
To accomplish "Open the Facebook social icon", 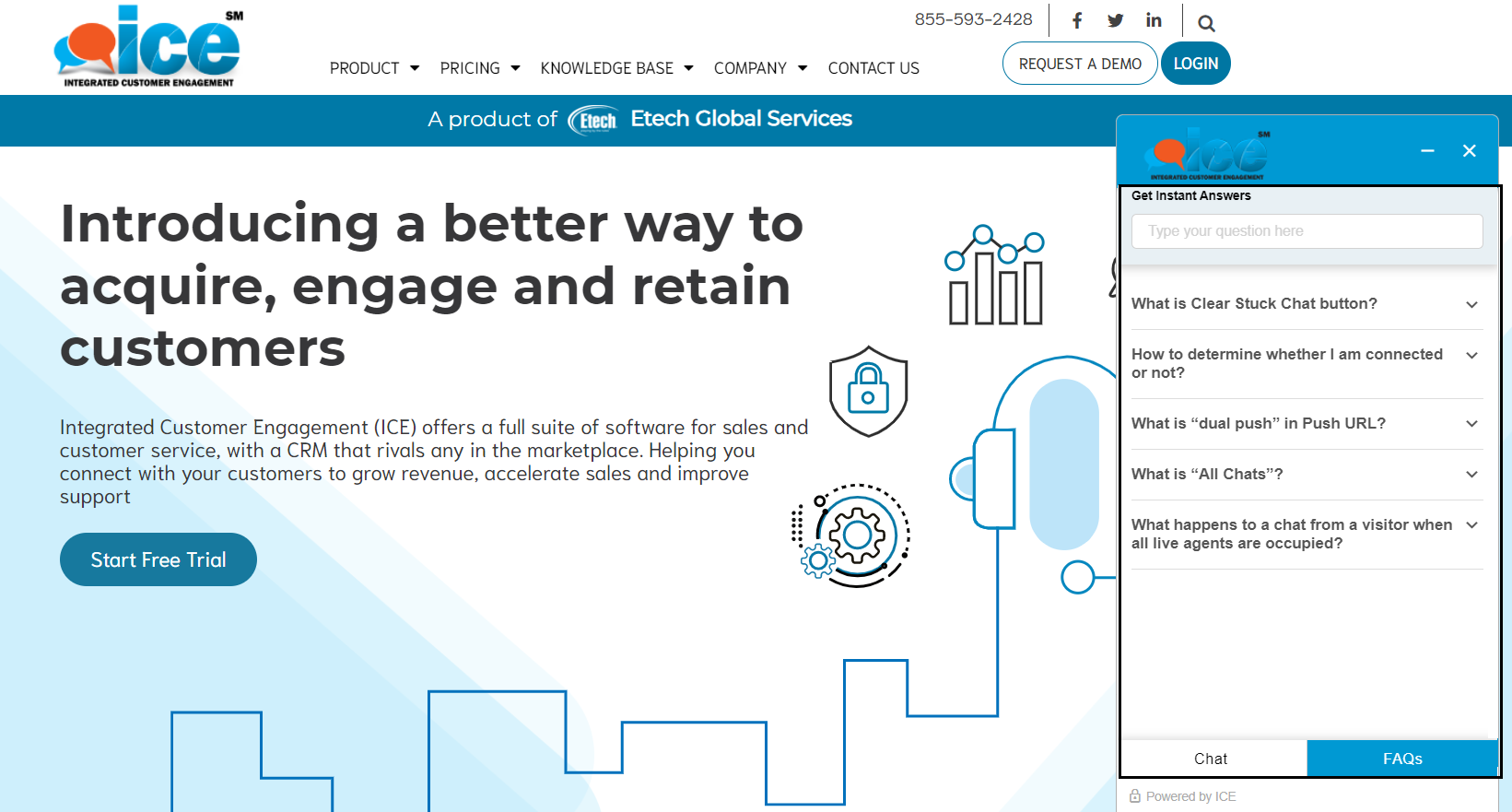I will pos(1076,20).
